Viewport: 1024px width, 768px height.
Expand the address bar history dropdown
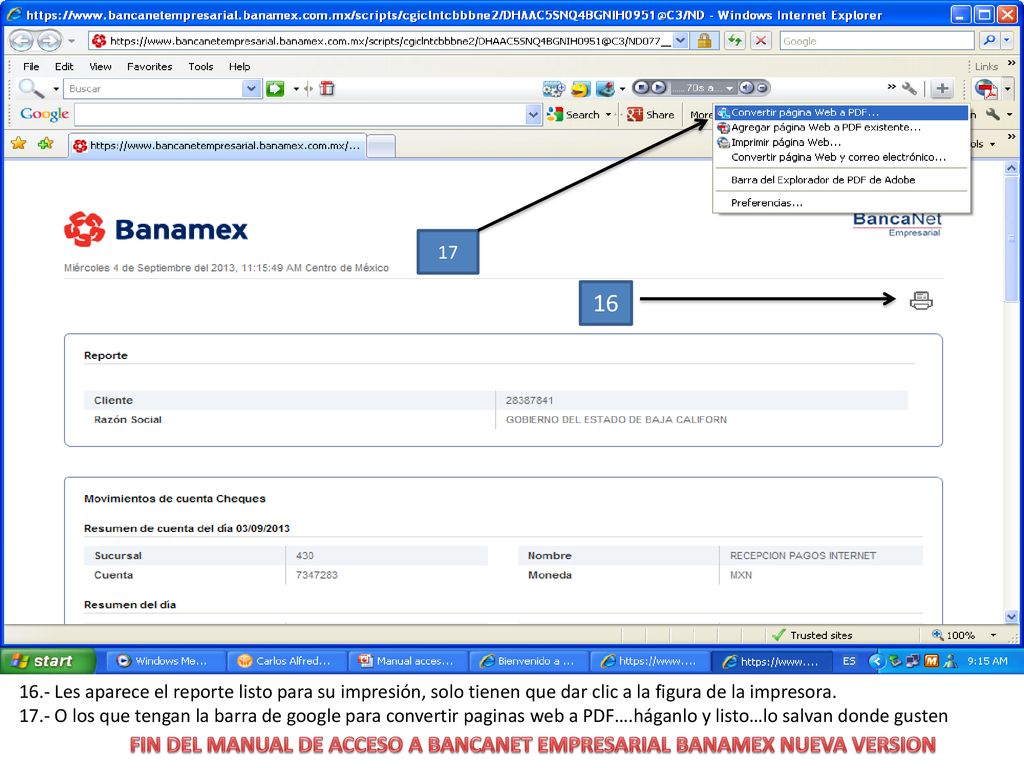click(x=680, y=41)
